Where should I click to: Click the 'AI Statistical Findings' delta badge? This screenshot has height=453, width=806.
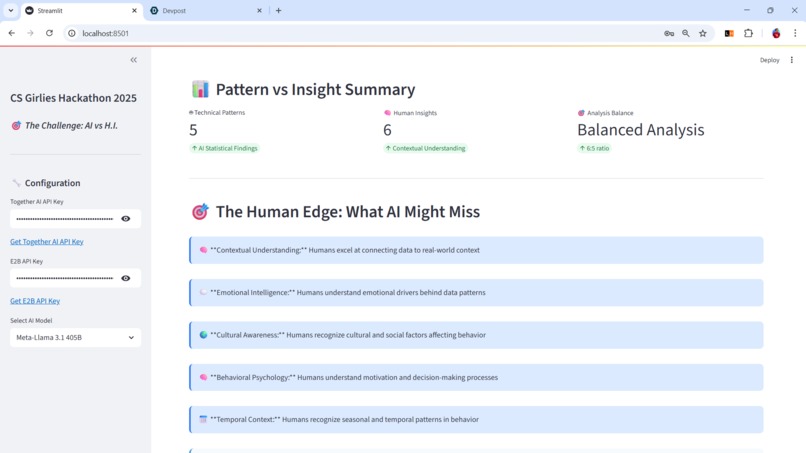coord(225,148)
